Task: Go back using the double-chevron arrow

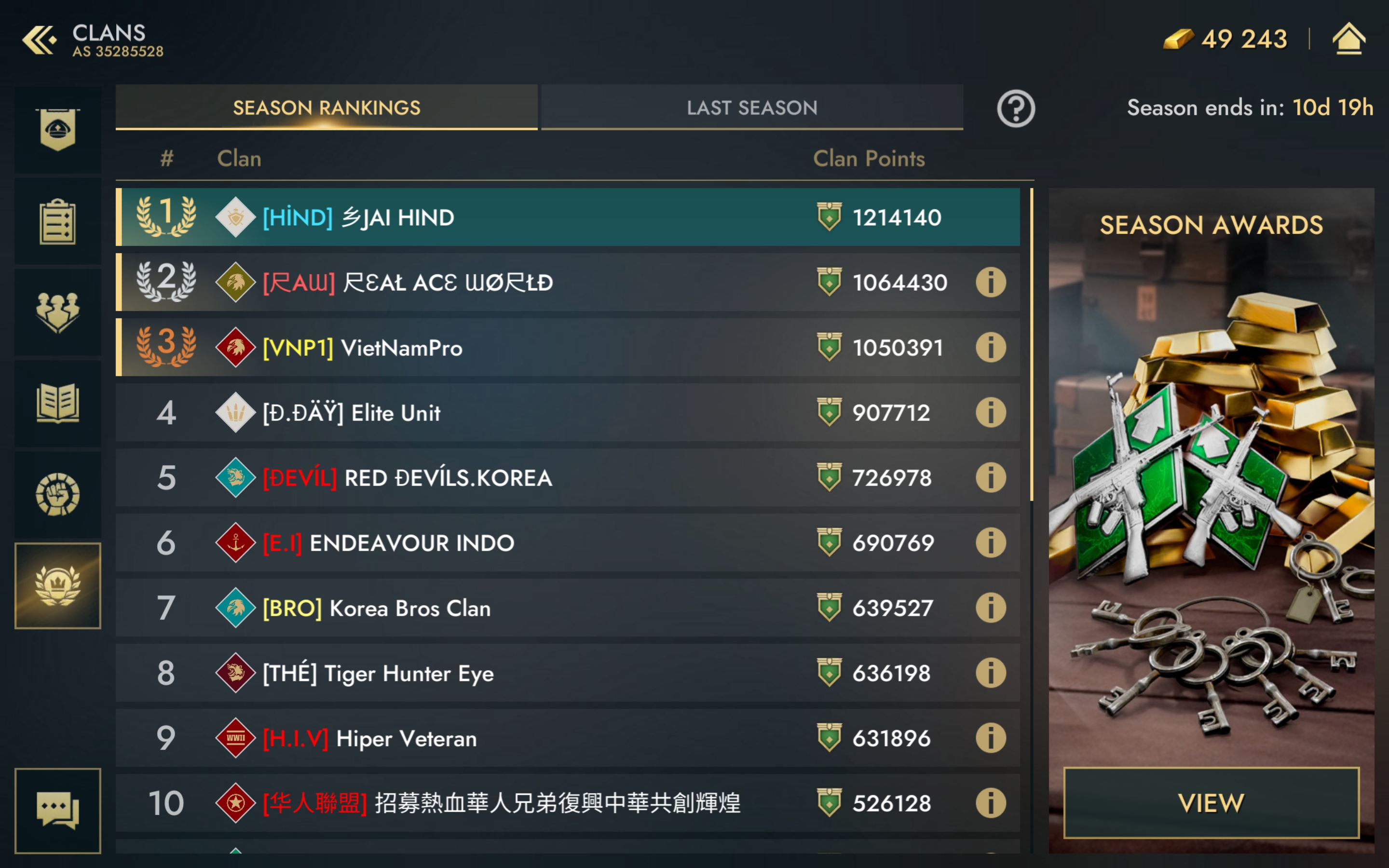Action: [39, 40]
